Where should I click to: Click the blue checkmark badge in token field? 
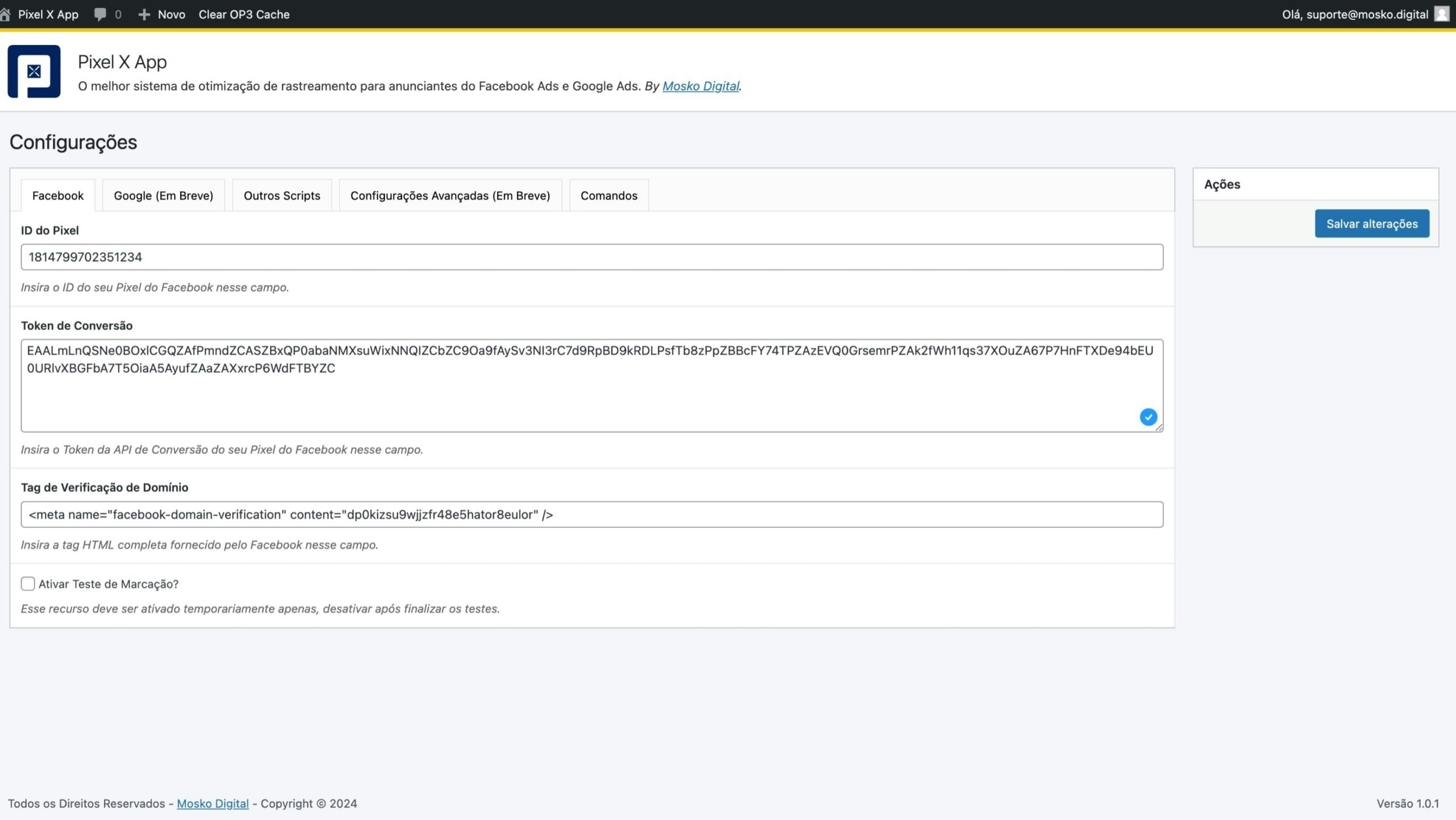(1148, 417)
